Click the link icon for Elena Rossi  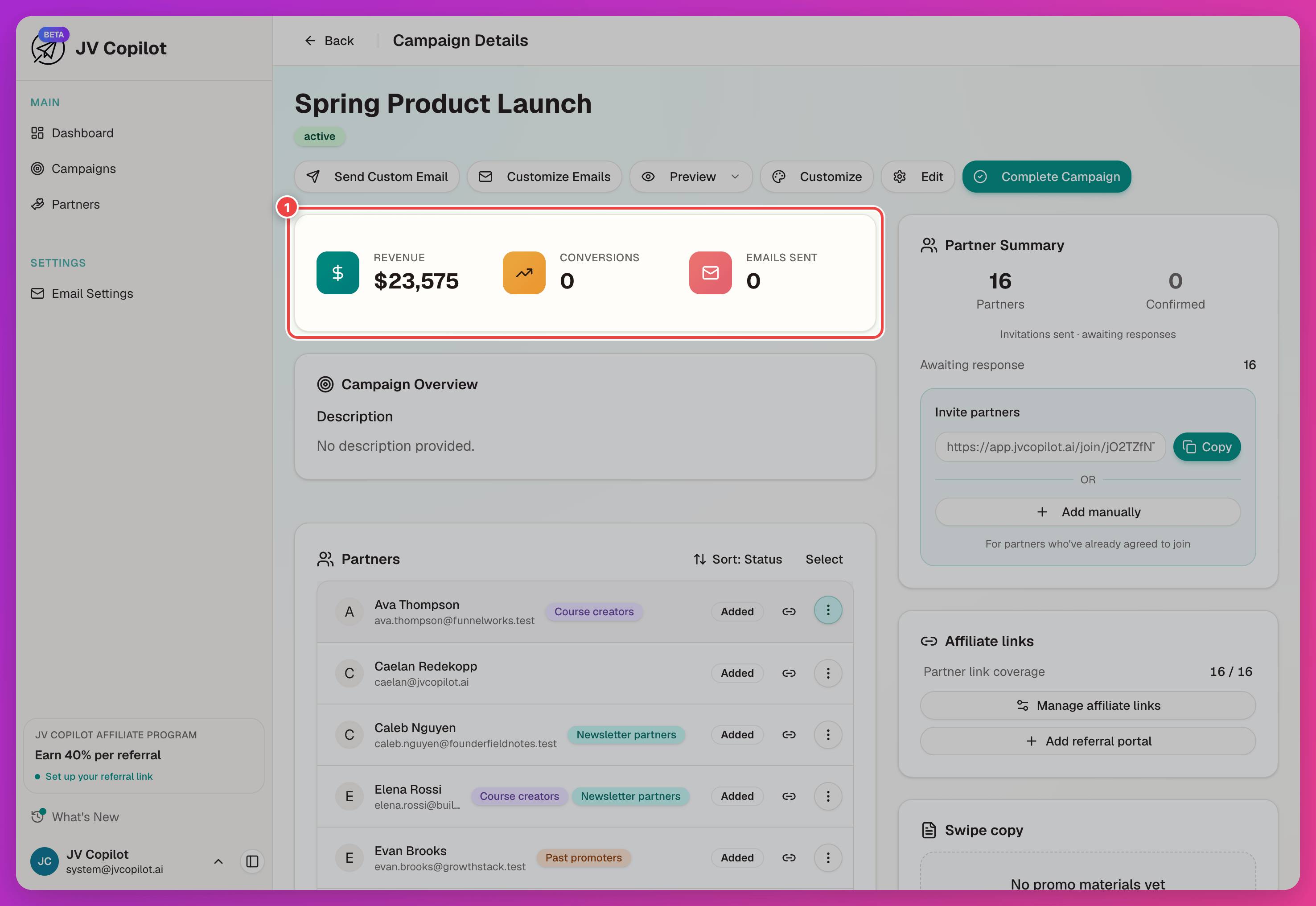789,796
